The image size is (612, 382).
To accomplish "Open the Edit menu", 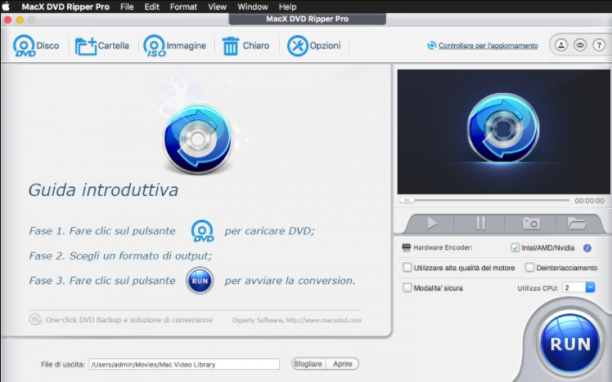I will (152, 7).
